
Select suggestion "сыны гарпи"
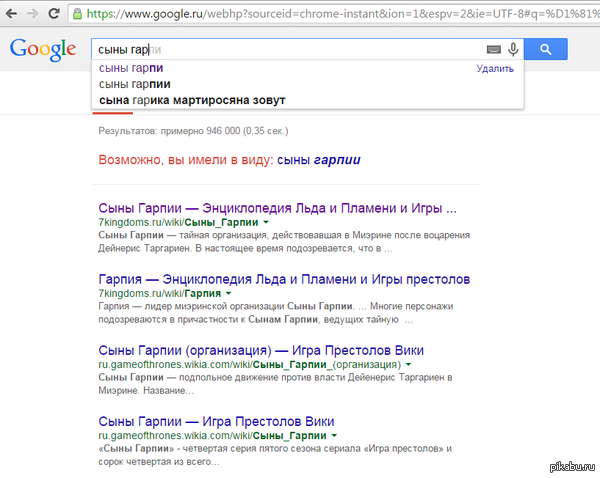click(131, 68)
